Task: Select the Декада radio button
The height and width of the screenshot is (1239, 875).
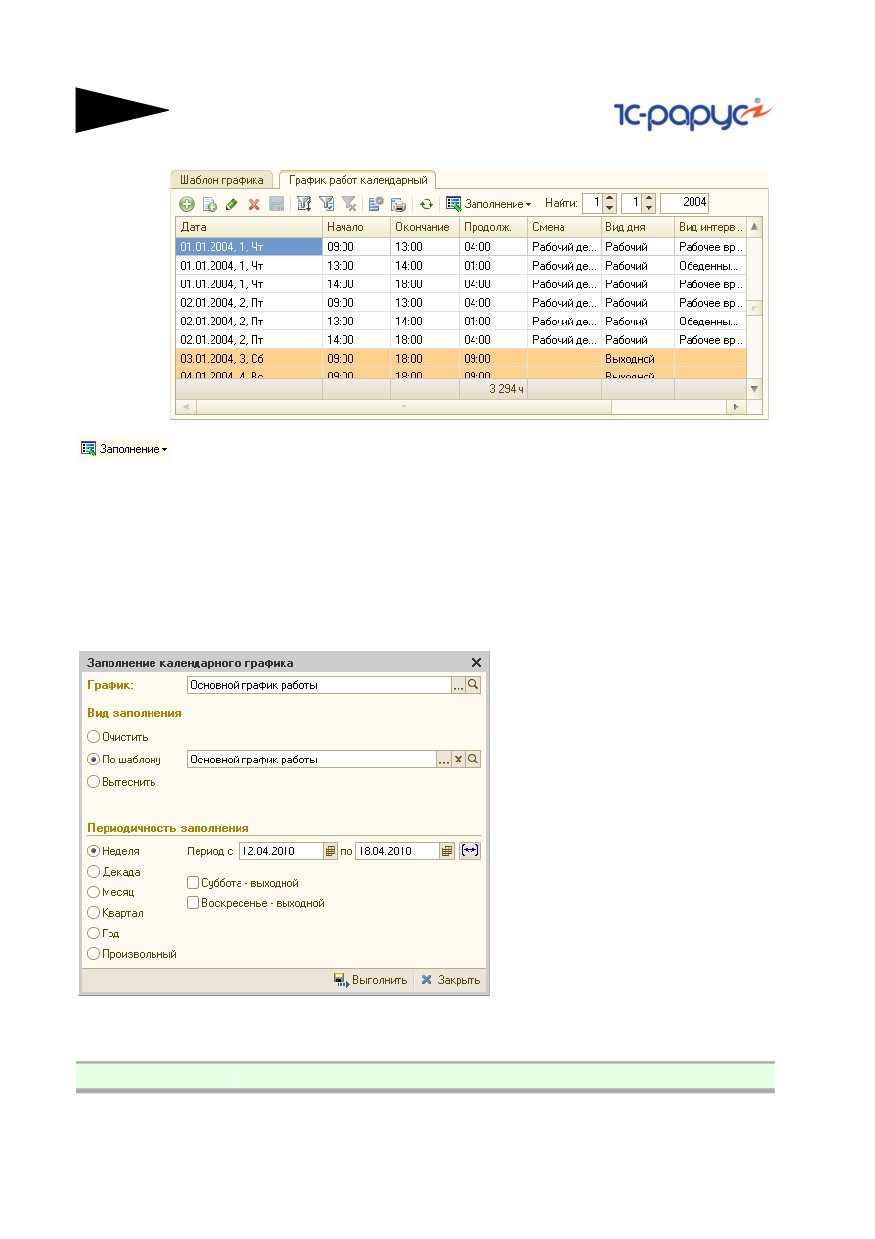Action: [94, 872]
